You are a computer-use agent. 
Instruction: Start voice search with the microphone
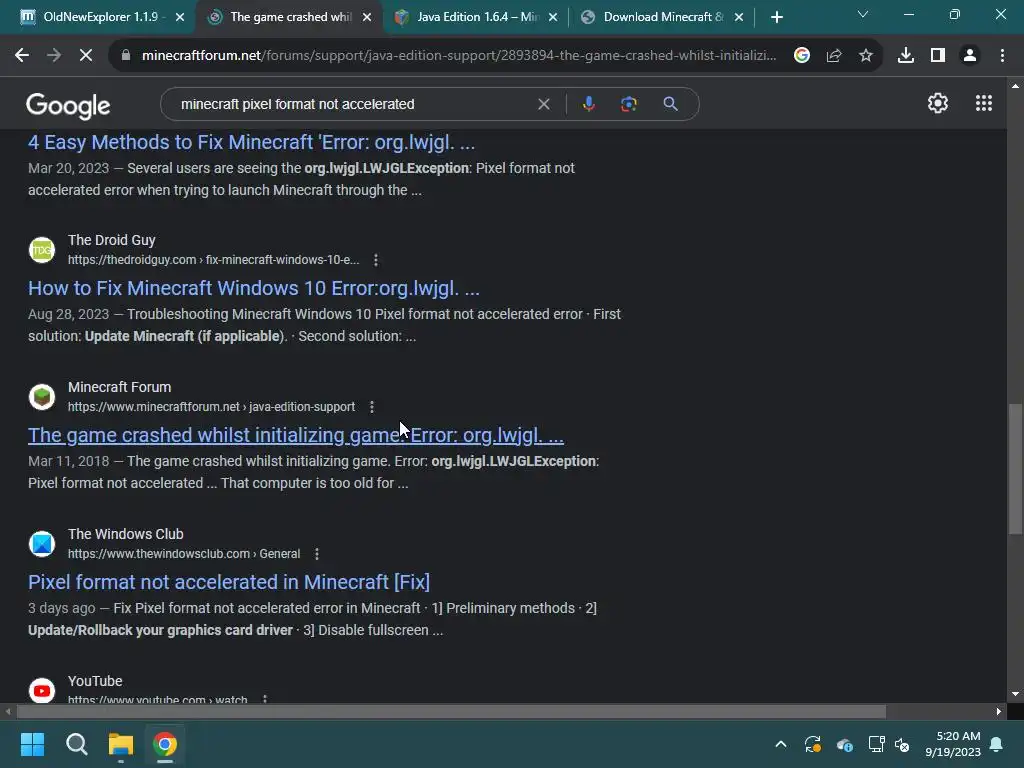tap(589, 104)
